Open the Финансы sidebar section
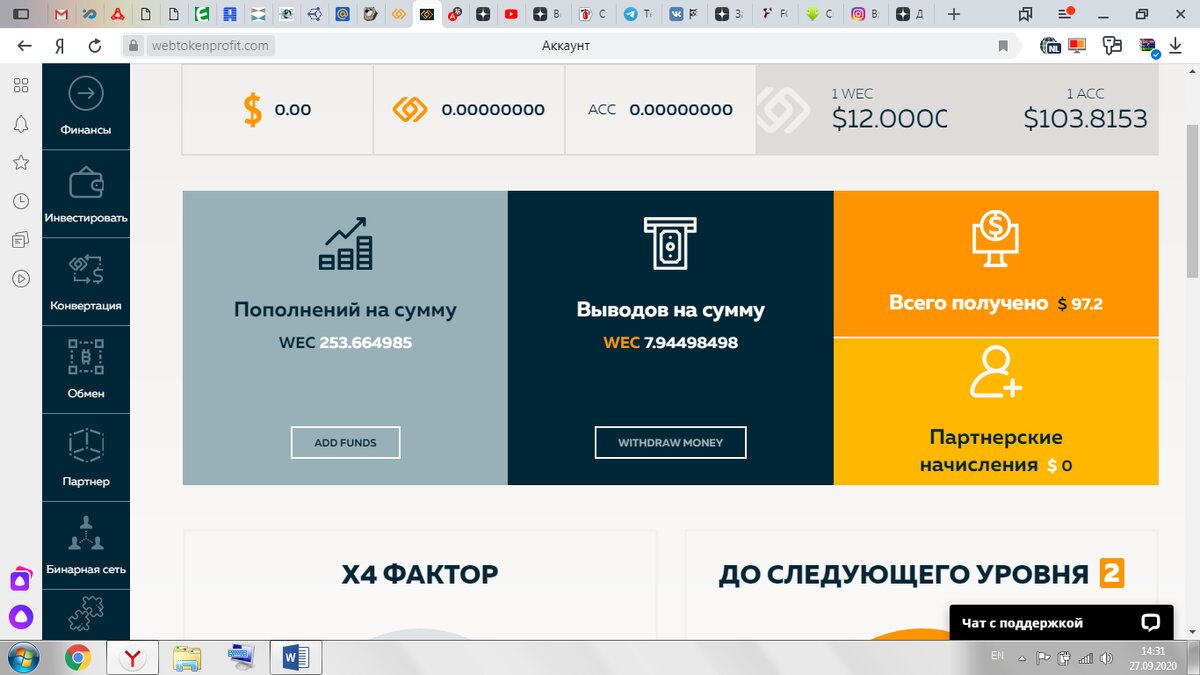Screen dimensions: 1200x675 pos(86,106)
